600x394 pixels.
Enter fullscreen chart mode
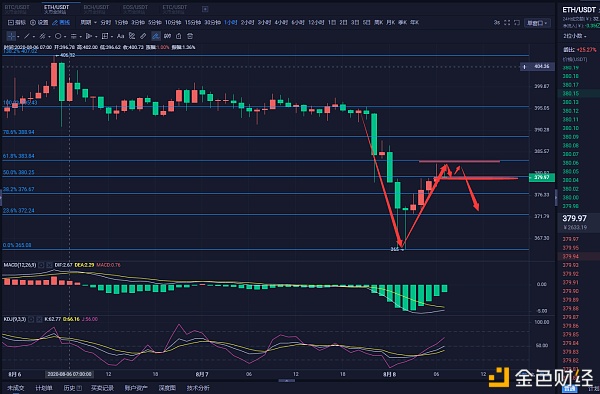[507, 23]
